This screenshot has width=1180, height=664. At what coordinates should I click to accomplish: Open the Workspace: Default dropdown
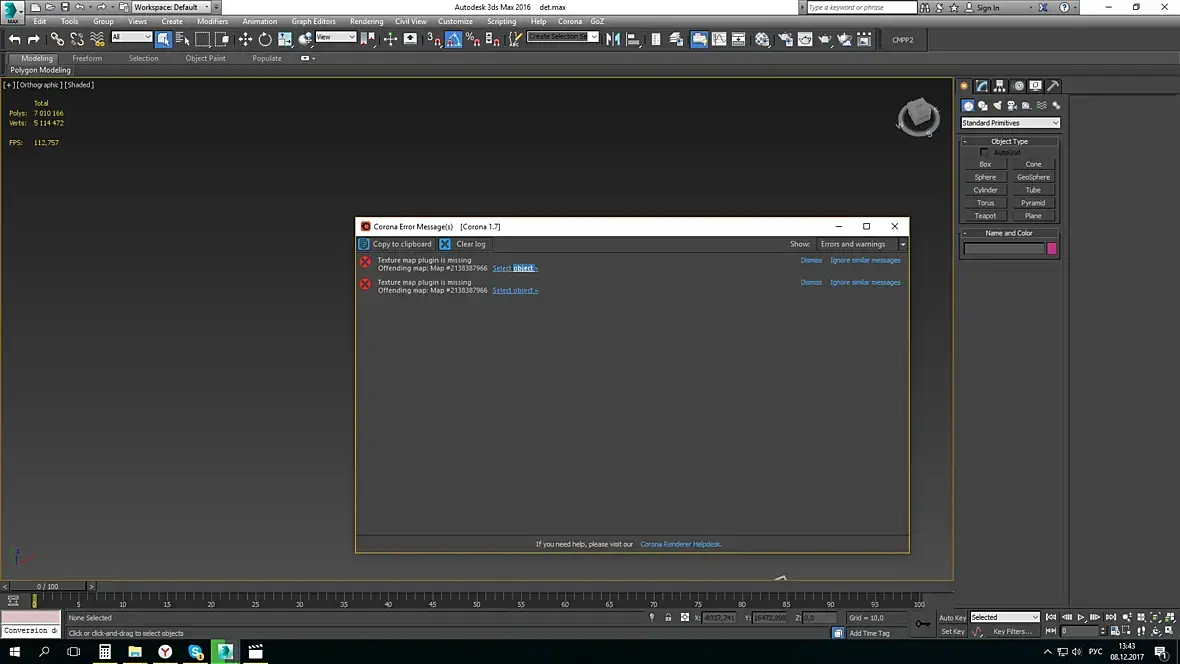point(172,7)
